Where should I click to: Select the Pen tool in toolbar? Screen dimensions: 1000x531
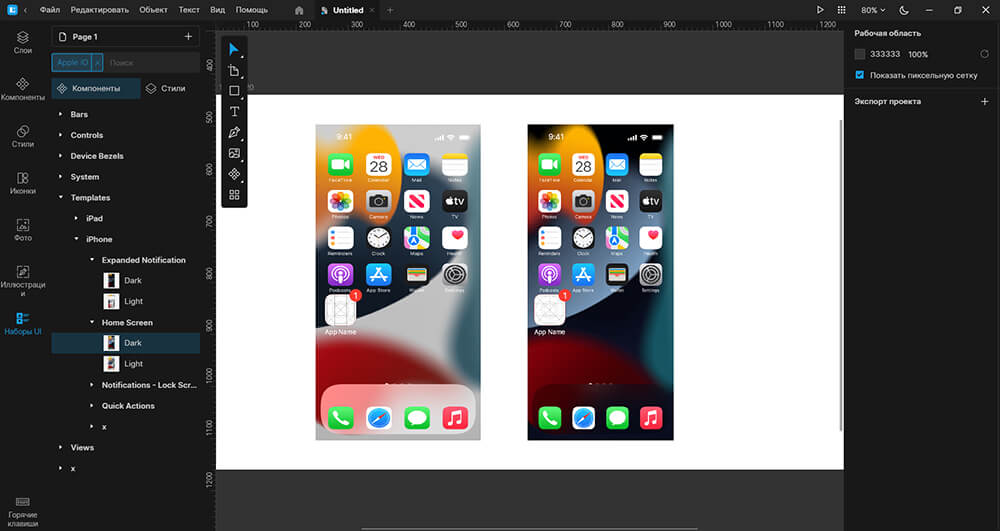(234, 132)
